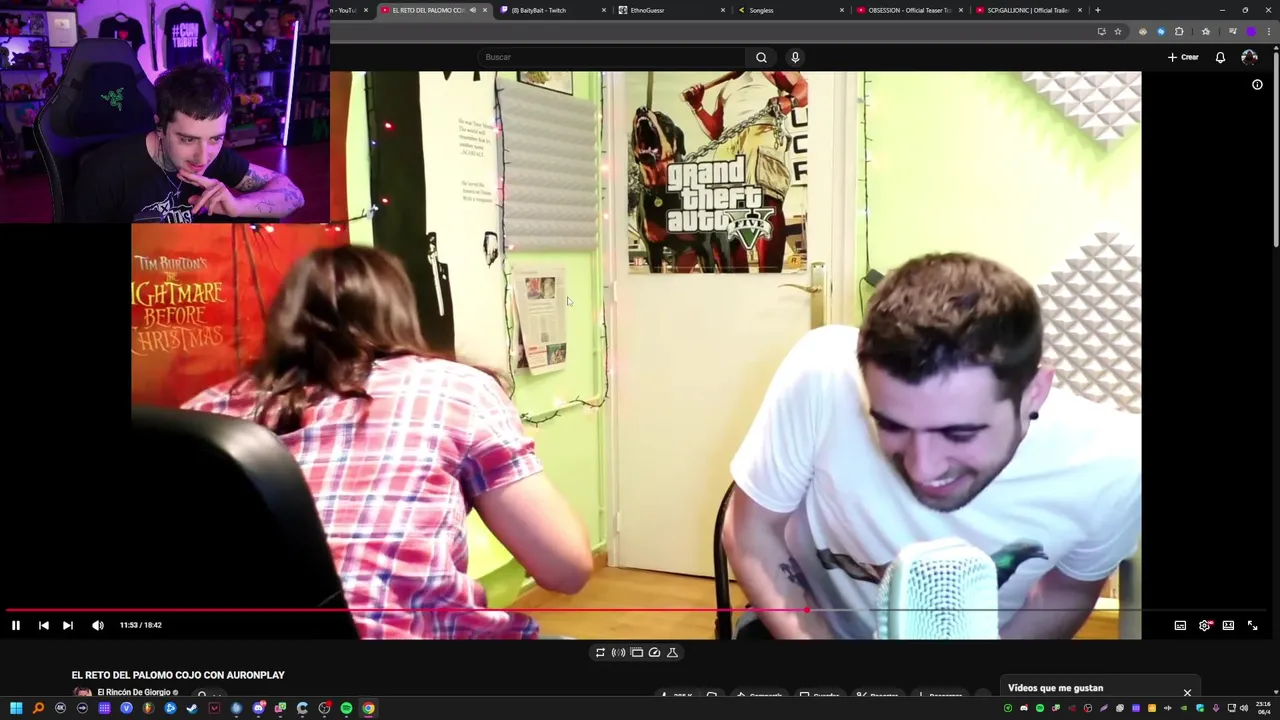Open the Crear menu
The image size is (1280, 720).
pos(1183,57)
